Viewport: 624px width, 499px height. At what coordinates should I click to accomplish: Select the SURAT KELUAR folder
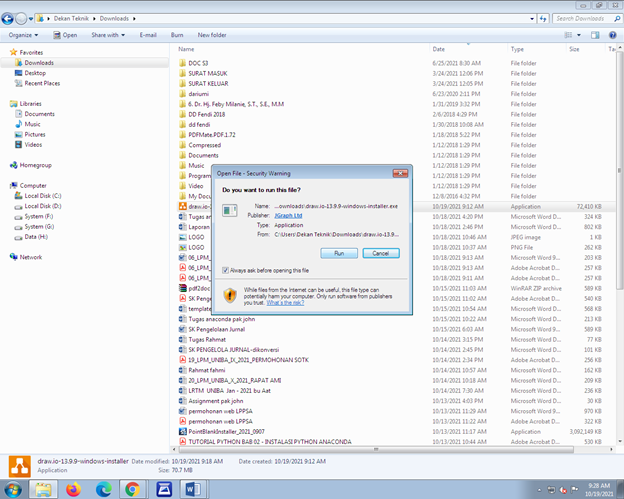[208, 84]
